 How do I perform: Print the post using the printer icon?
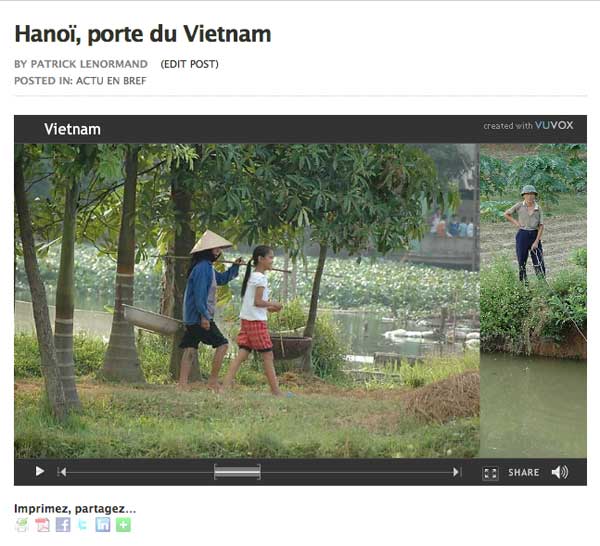pyautogui.click(x=22, y=525)
